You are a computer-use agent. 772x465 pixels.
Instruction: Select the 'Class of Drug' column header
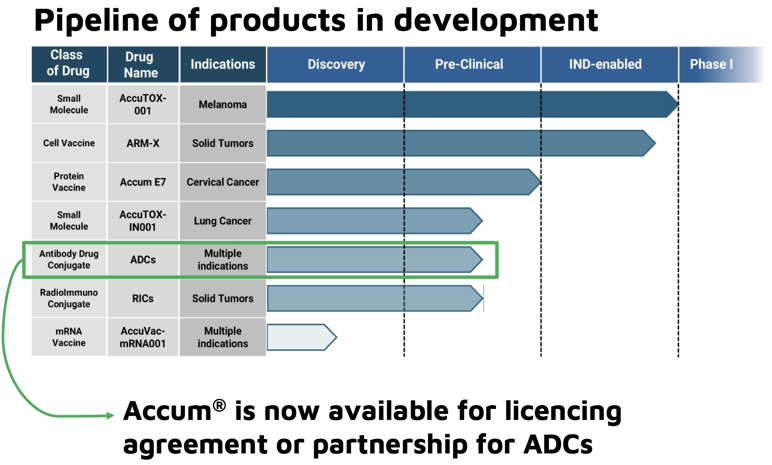coord(69,64)
